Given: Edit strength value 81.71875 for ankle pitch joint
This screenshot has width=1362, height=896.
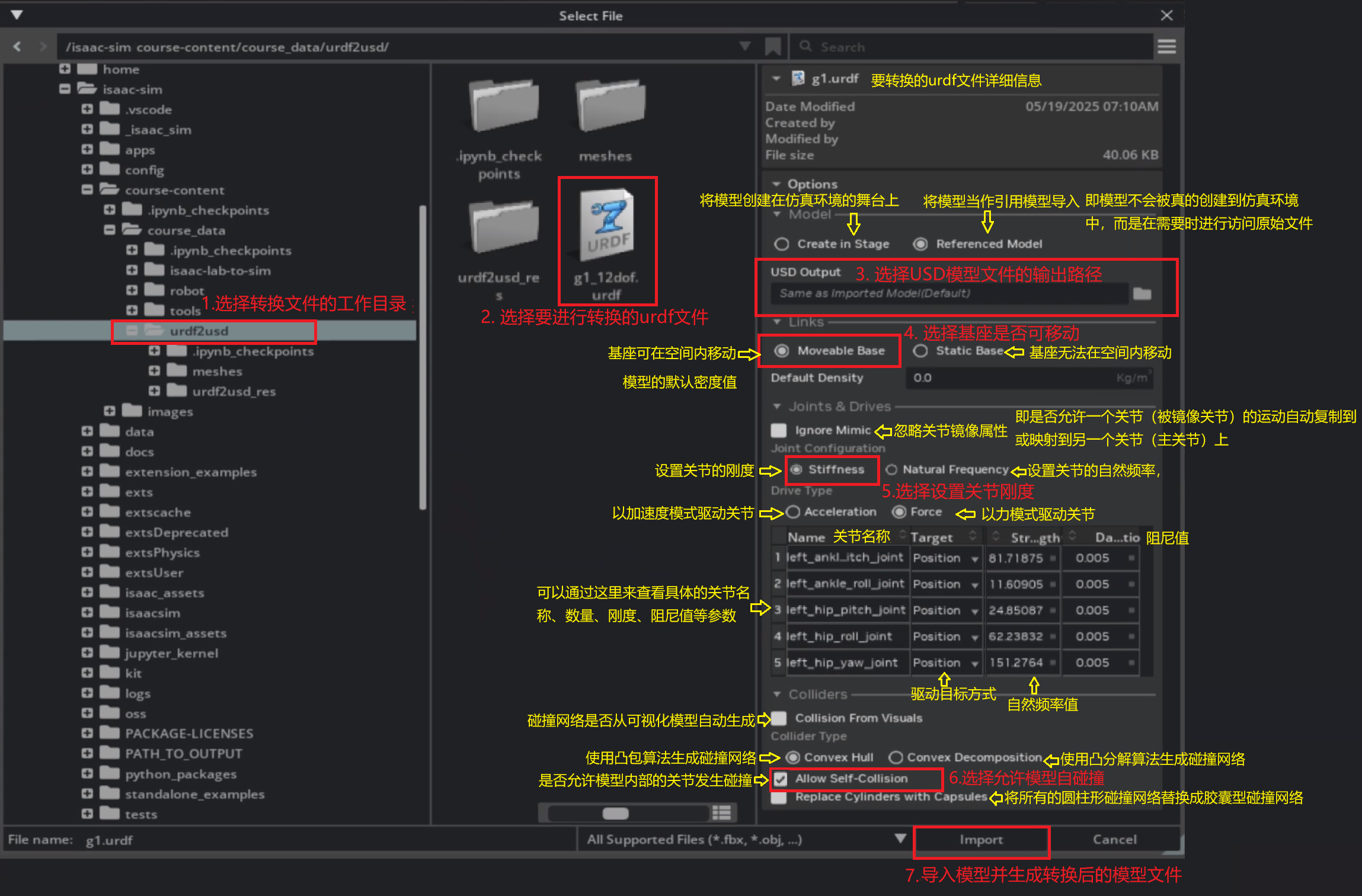Looking at the screenshot, I should 1022,558.
